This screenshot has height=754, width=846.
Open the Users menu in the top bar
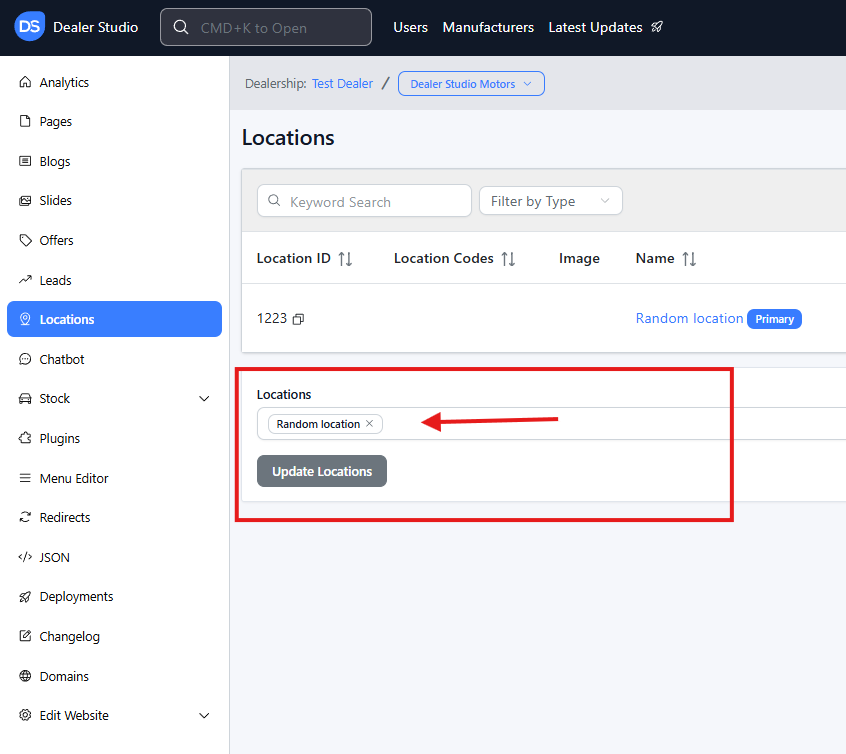(x=410, y=27)
